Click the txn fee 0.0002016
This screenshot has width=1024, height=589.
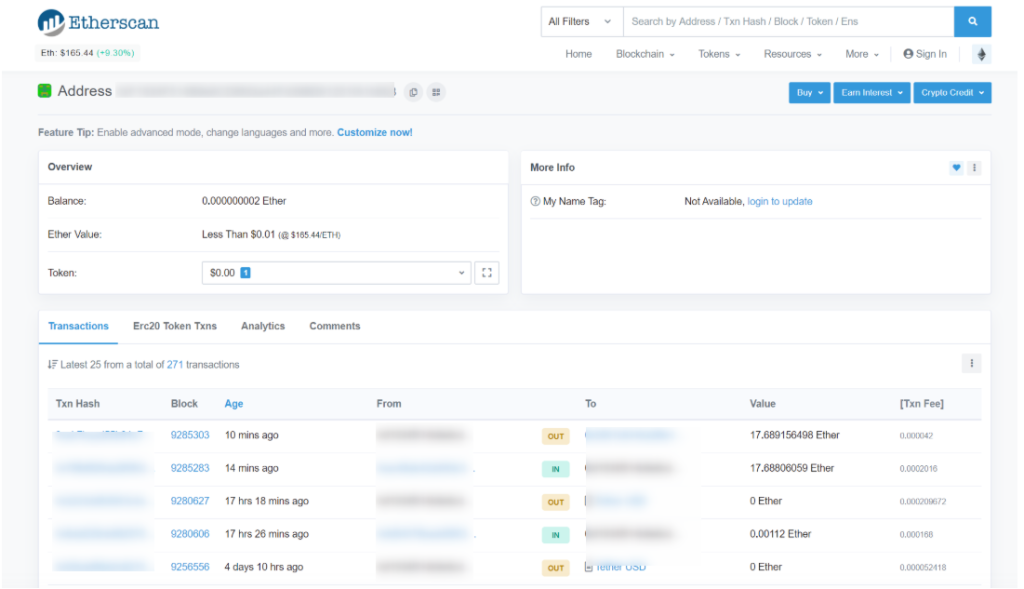pos(918,469)
